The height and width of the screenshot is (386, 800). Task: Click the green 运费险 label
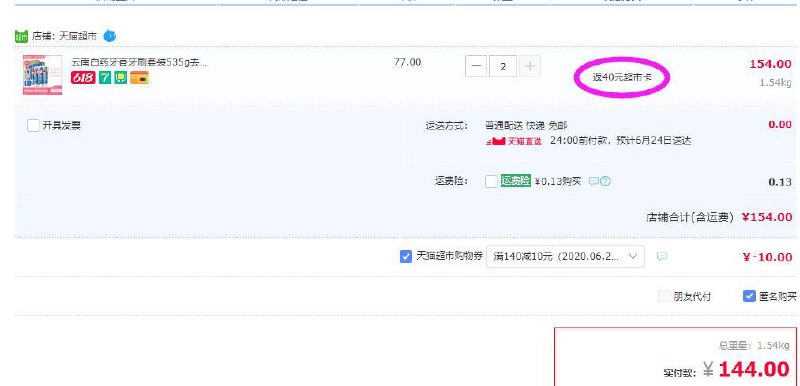(x=515, y=181)
